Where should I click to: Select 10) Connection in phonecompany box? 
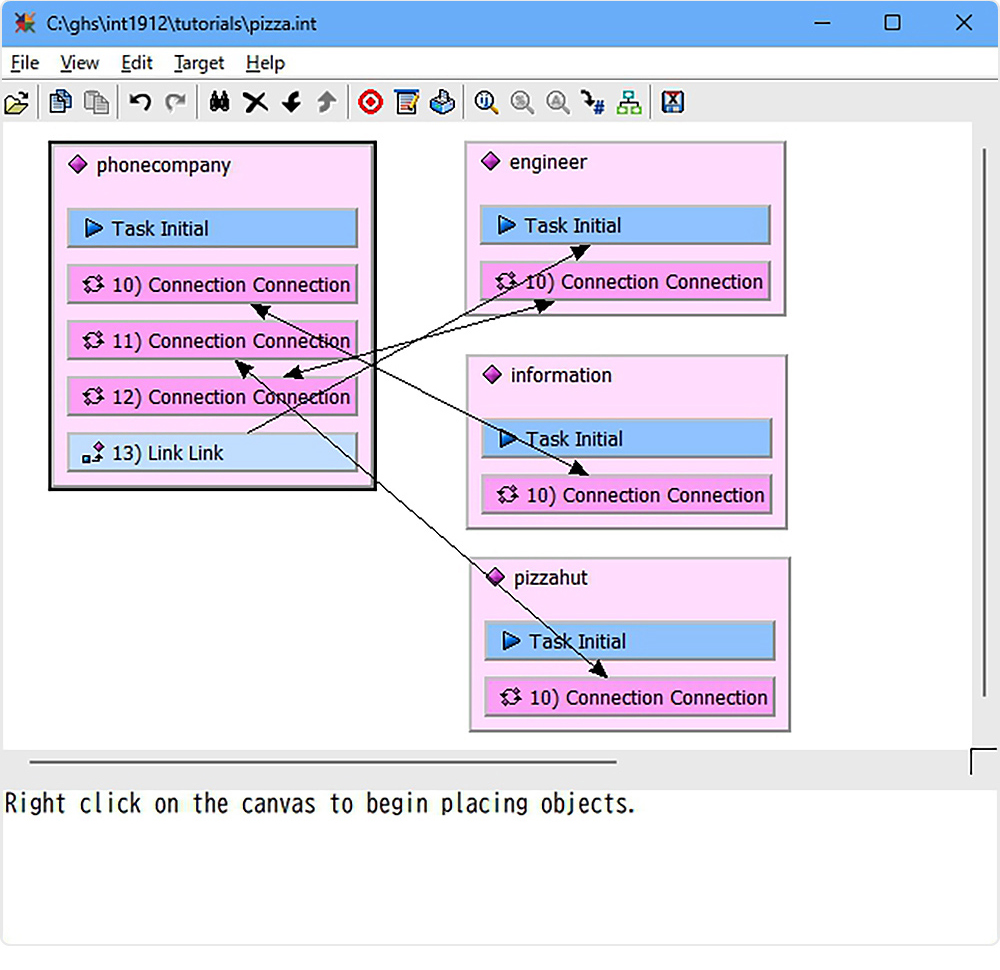(x=212, y=284)
